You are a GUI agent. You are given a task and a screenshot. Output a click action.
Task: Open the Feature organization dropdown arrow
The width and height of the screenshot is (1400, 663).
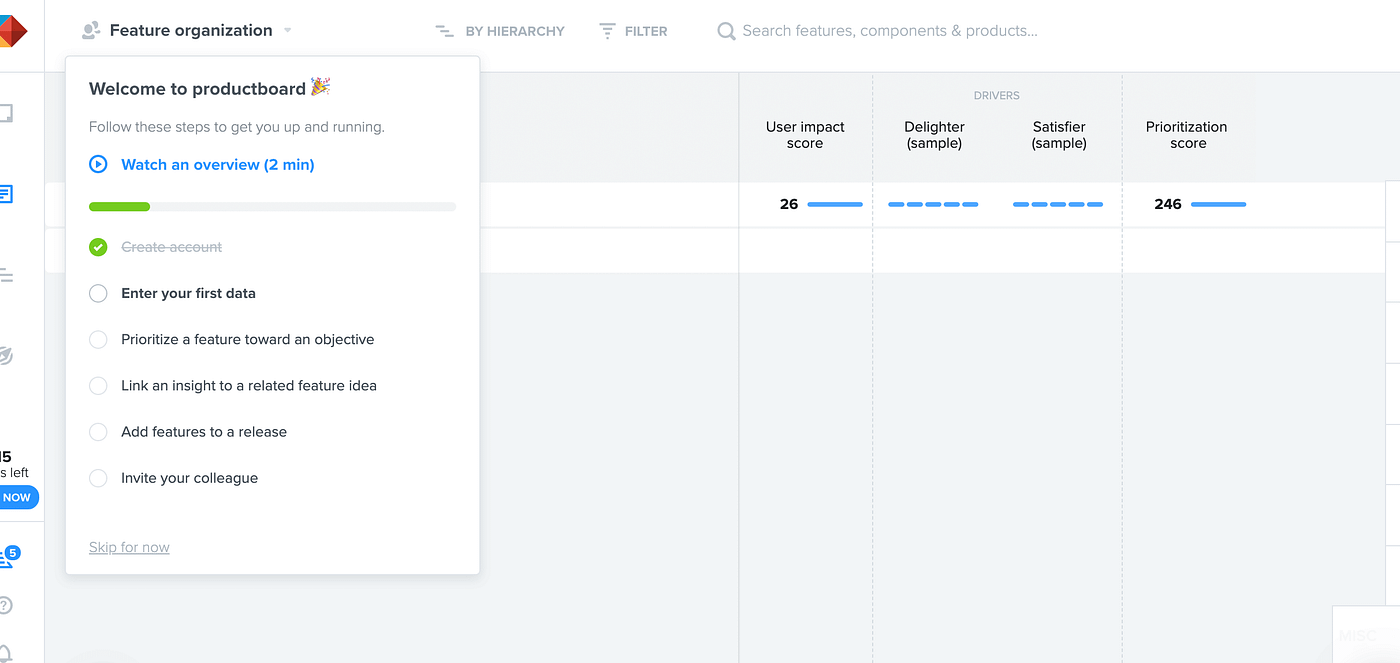(288, 31)
